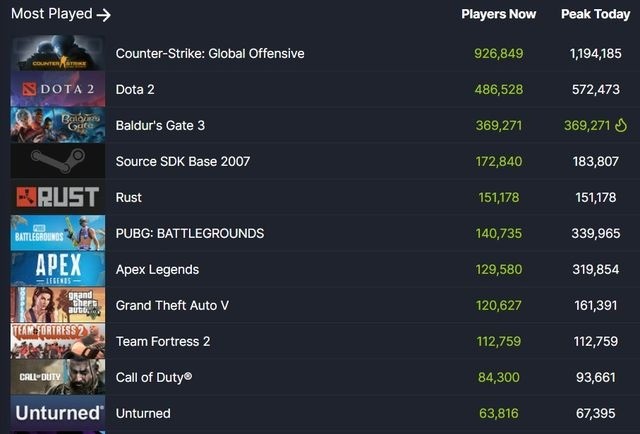Open the Grand Theft Auto V thumbnail

coord(58,305)
